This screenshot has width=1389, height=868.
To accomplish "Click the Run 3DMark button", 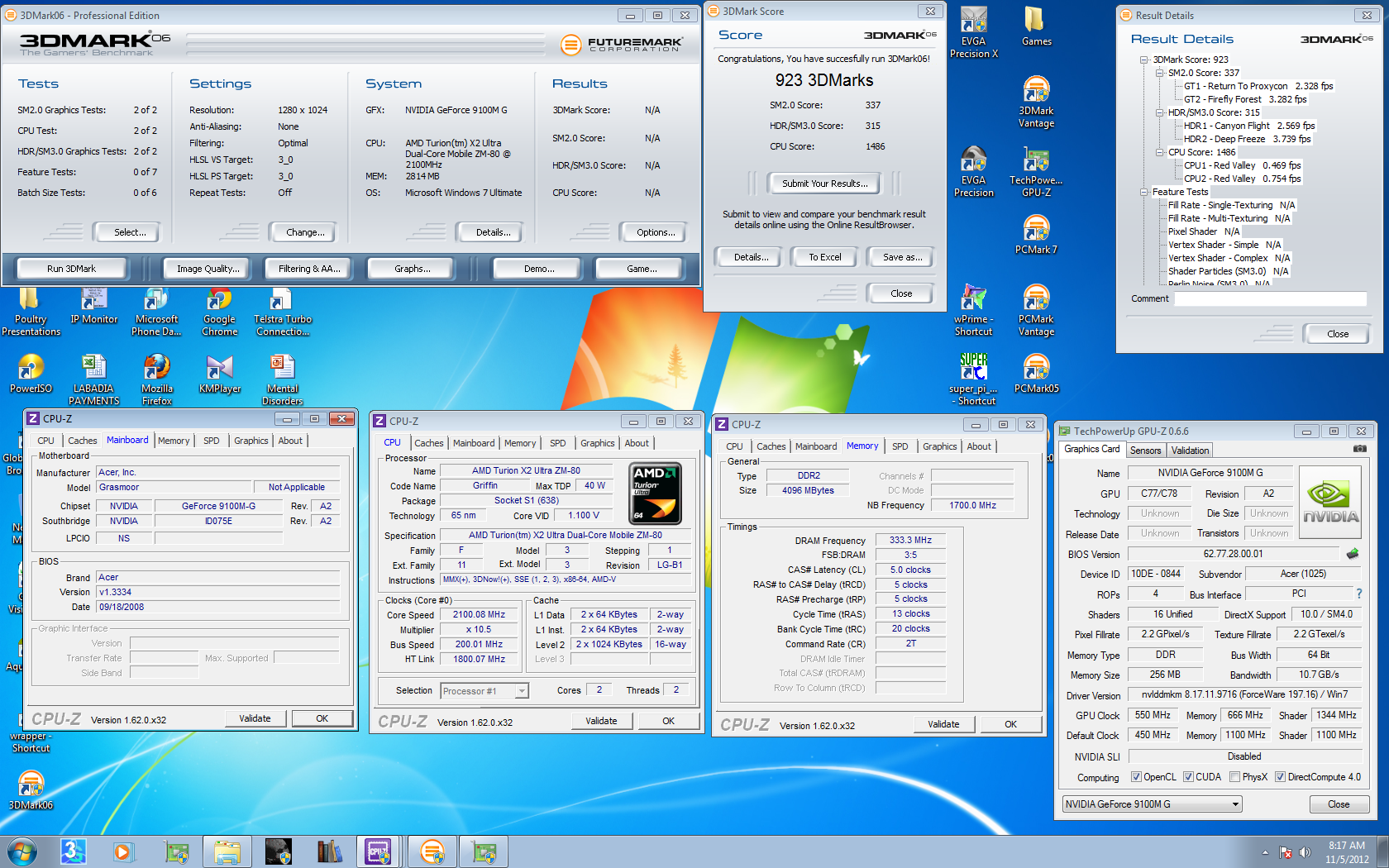I will click(x=71, y=269).
